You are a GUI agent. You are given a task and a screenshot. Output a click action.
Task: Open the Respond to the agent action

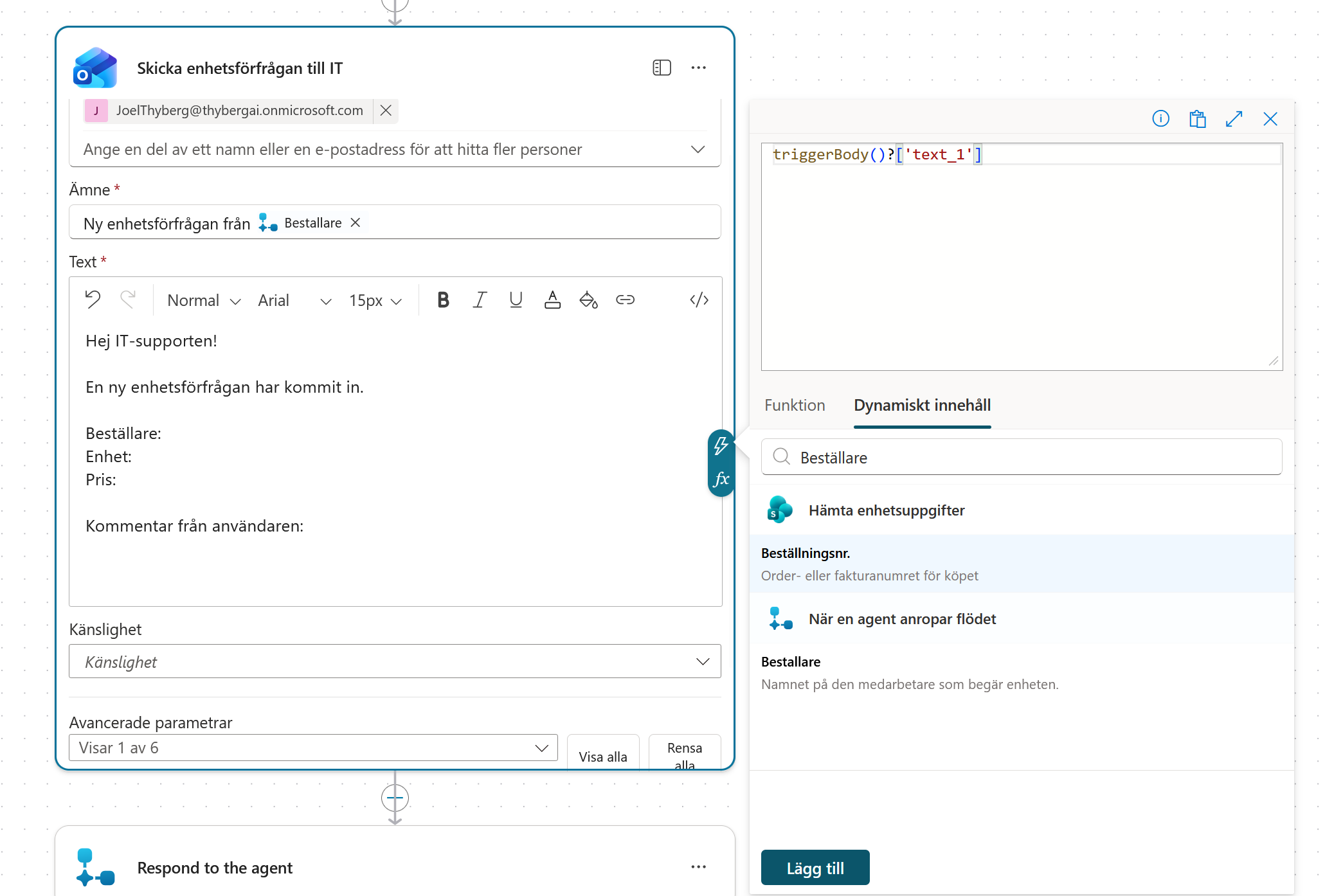[x=395, y=861]
